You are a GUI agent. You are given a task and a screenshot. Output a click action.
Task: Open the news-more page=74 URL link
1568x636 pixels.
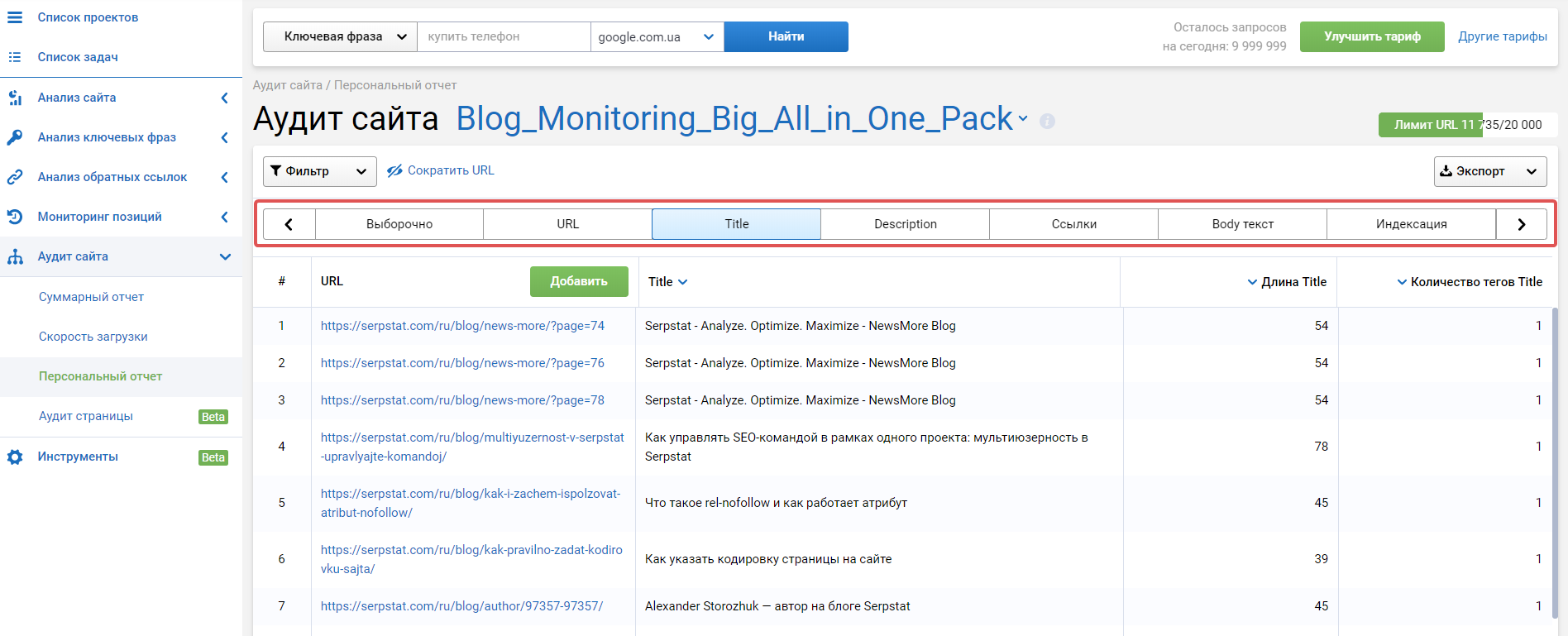[x=462, y=326]
